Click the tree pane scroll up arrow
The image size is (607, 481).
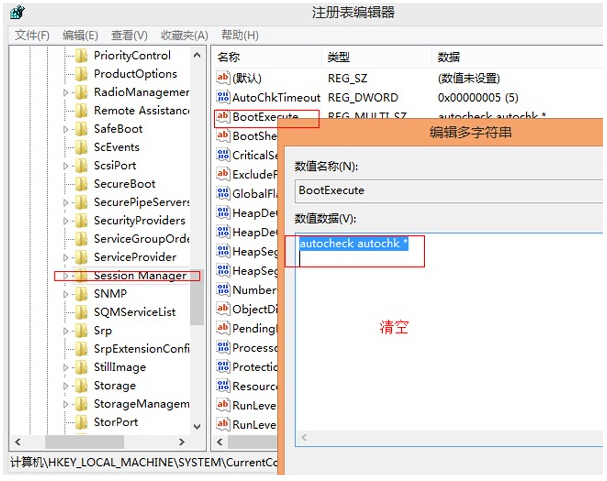click(197, 55)
